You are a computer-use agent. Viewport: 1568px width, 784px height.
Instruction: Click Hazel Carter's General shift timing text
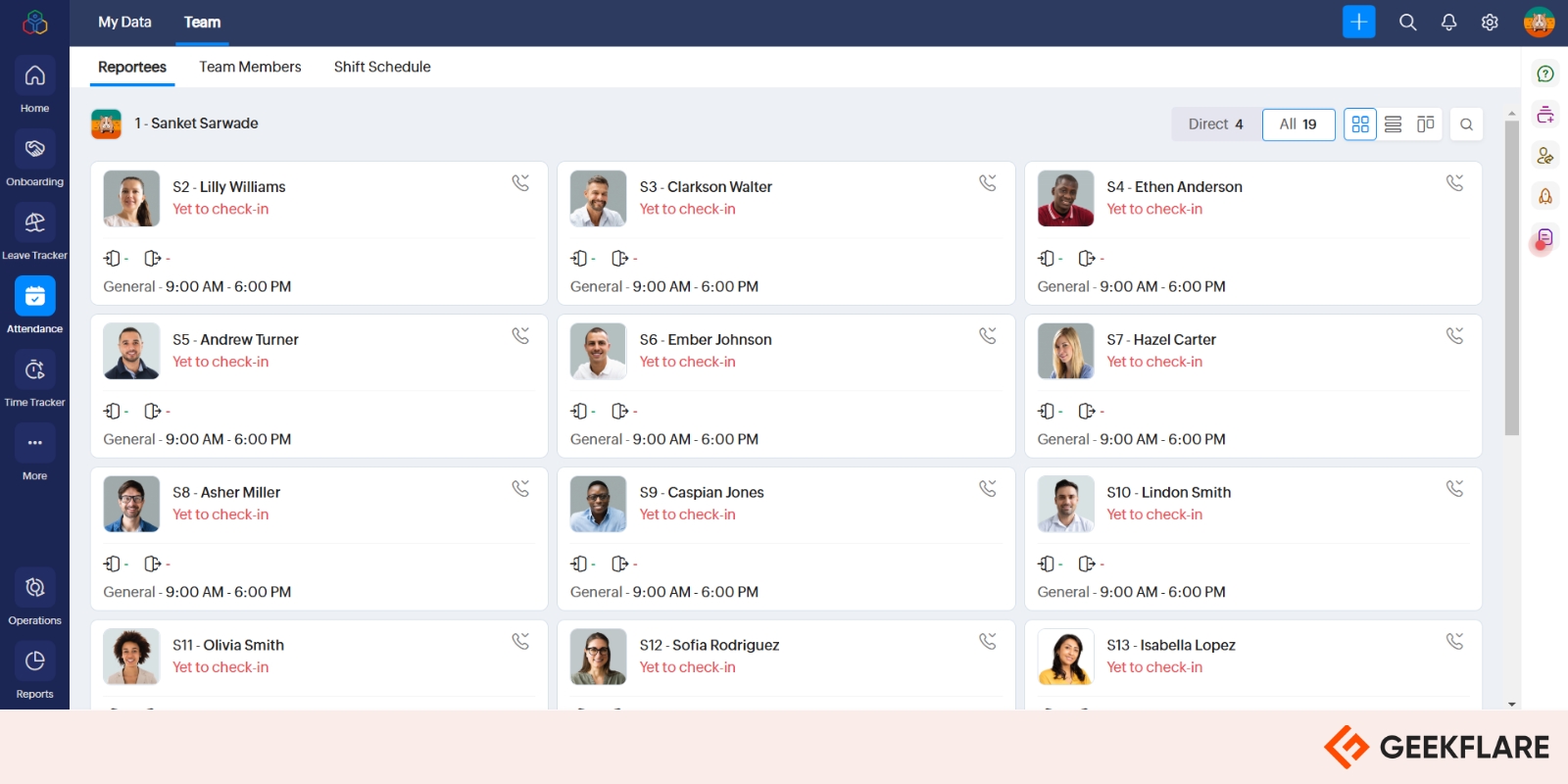click(1132, 439)
